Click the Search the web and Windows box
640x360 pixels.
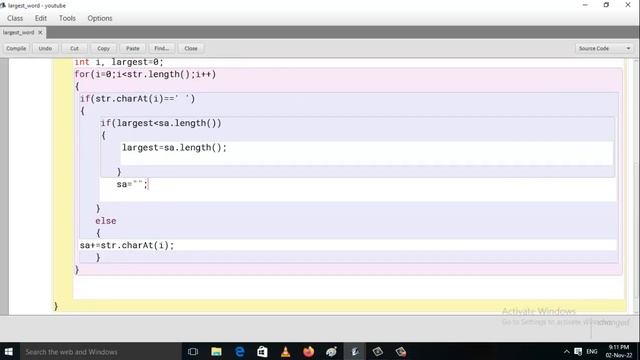[100, 351]
